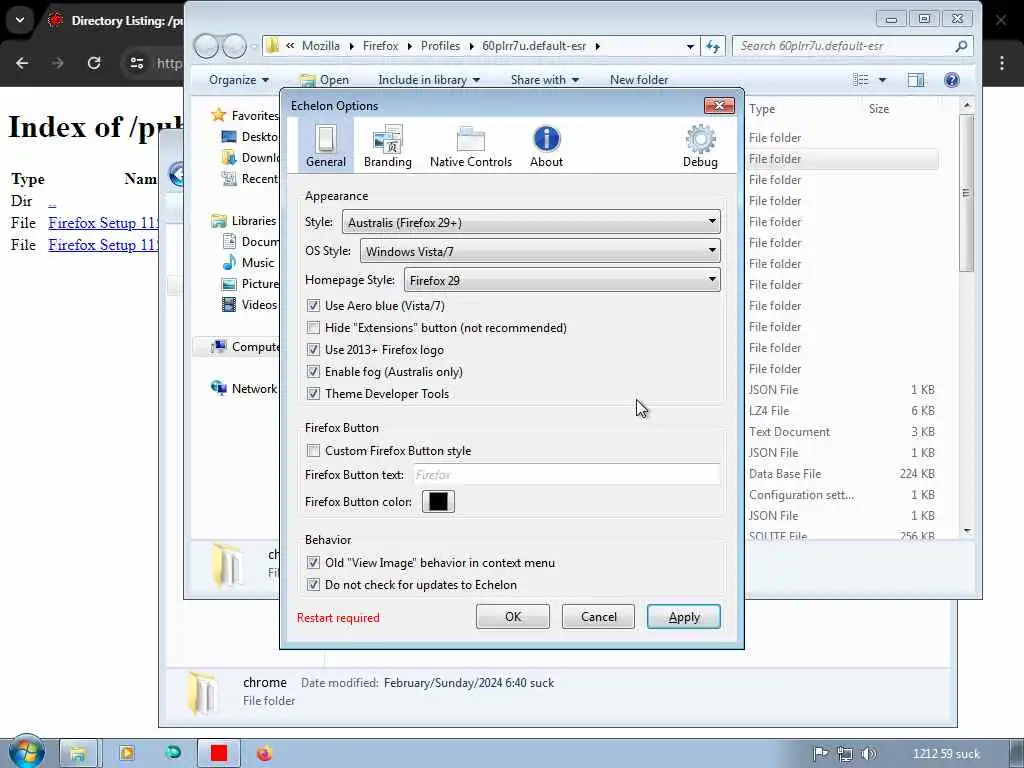Image resolution: width=1024 pixels, height=768 pixels.
Task: Click the site info icon in address bar
Action: click(136, 63)
